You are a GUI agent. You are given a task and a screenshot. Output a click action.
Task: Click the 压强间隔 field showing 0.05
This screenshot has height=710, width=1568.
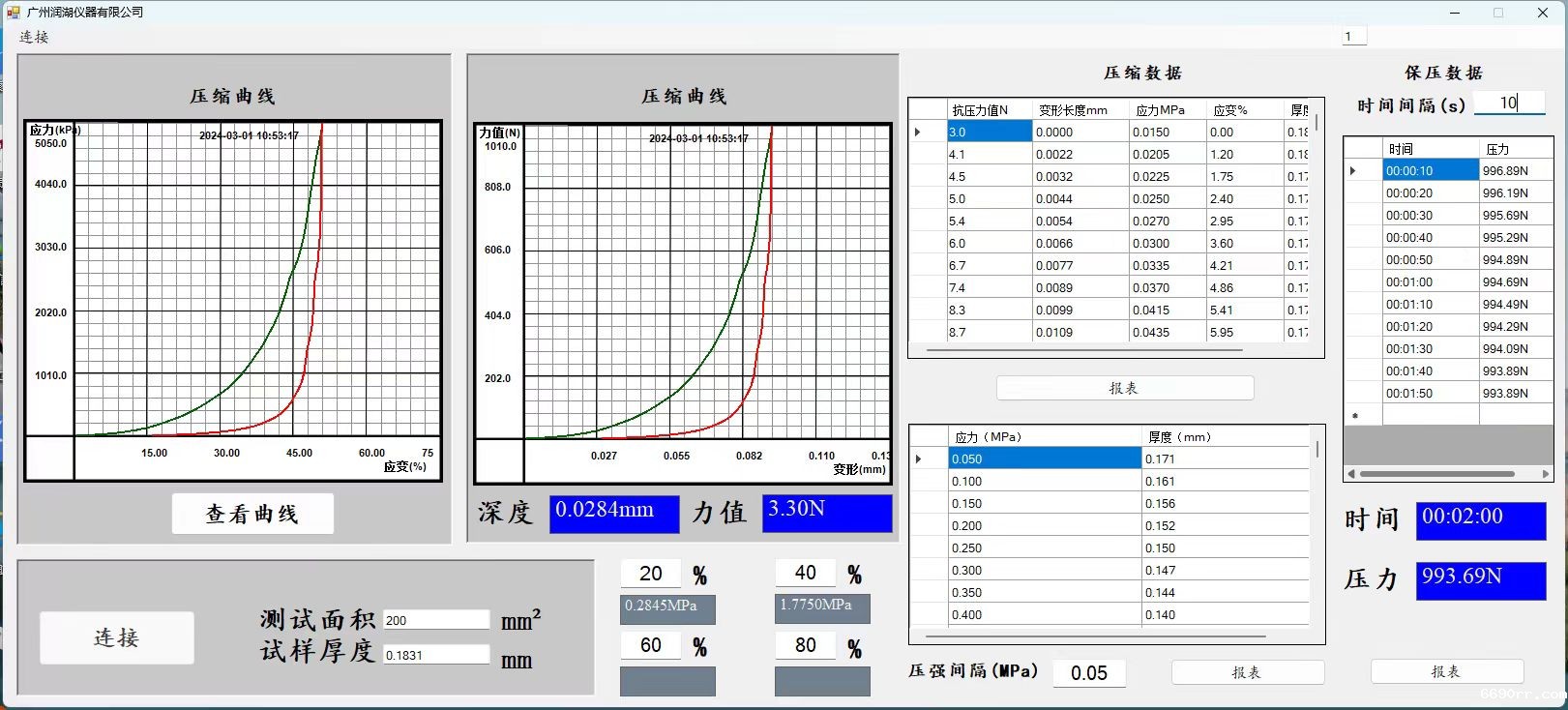1089,673
